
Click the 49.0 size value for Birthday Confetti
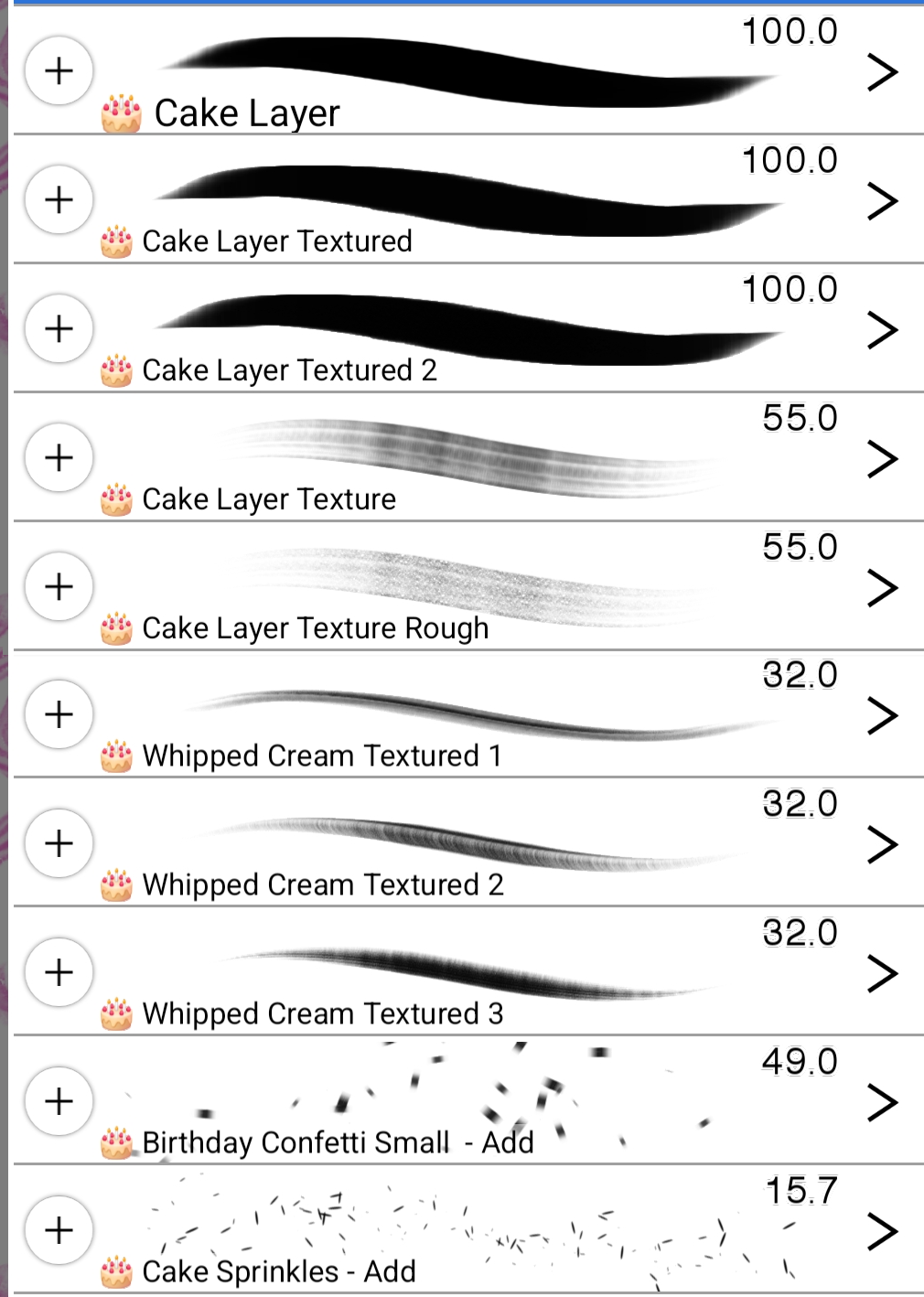pyautogui.click(x=800, y=1062)
